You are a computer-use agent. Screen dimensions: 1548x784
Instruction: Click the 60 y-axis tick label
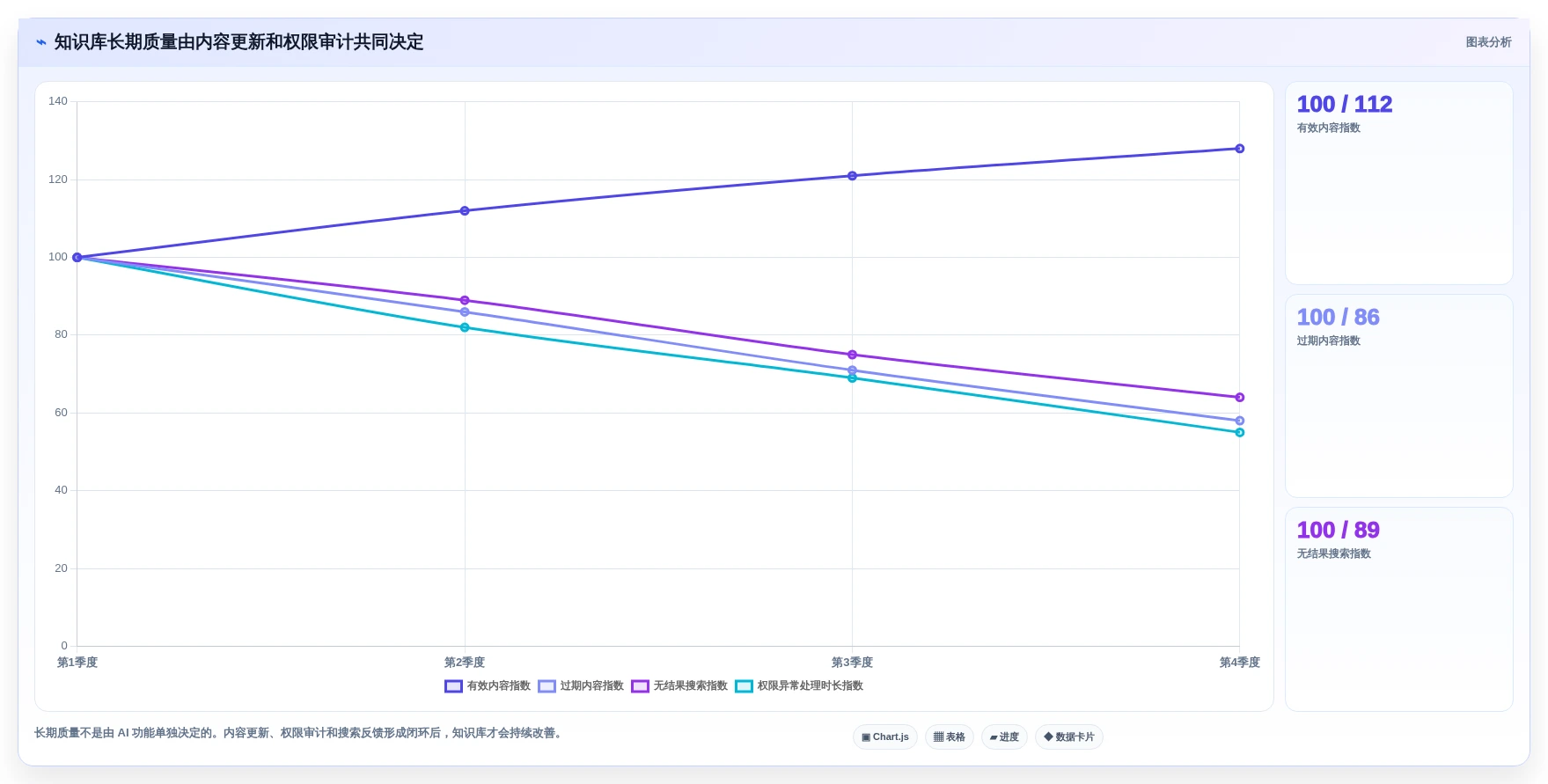(x=61, y=413)
